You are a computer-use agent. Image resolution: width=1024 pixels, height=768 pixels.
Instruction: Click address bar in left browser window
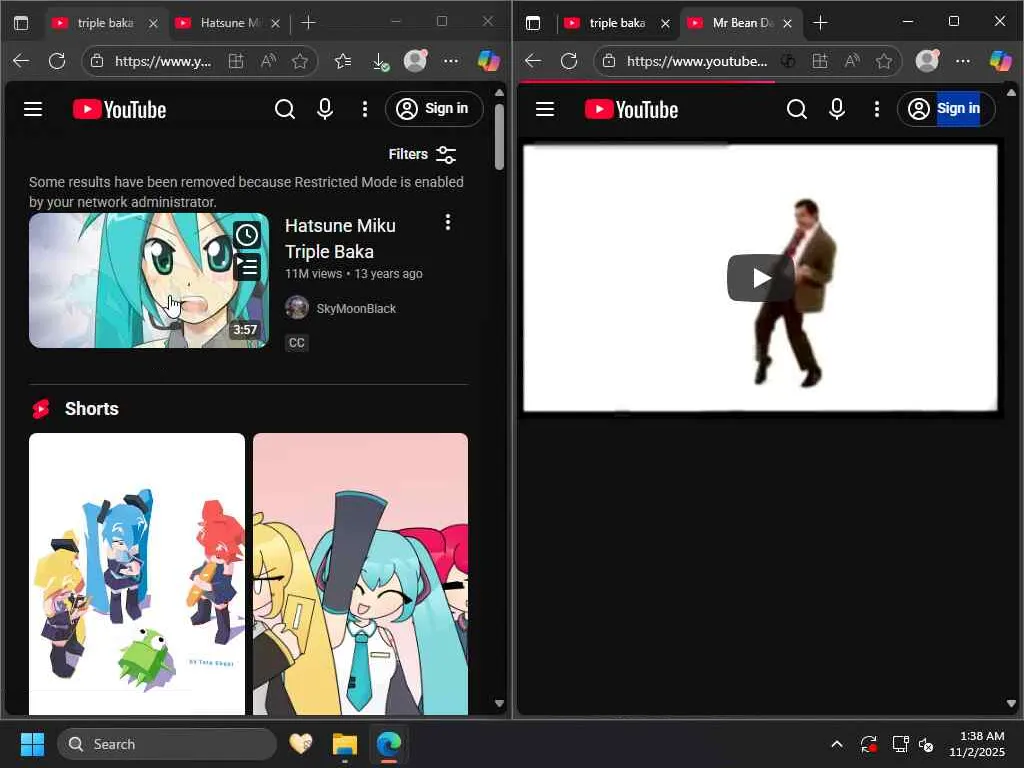point(163,61)
